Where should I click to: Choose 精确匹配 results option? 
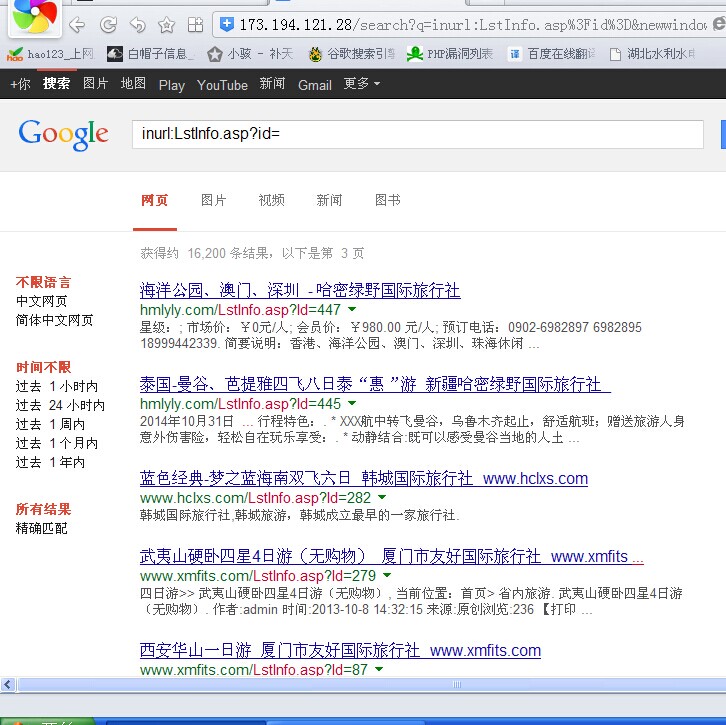42,529
